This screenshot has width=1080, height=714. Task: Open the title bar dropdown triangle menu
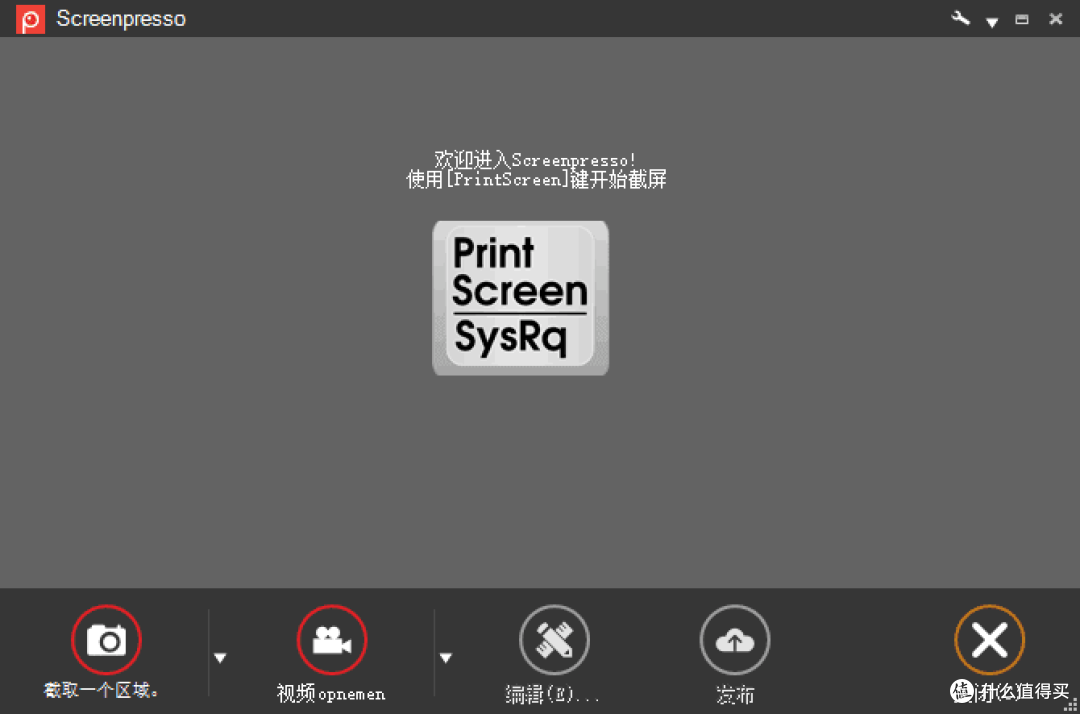[x=992, y=22]
